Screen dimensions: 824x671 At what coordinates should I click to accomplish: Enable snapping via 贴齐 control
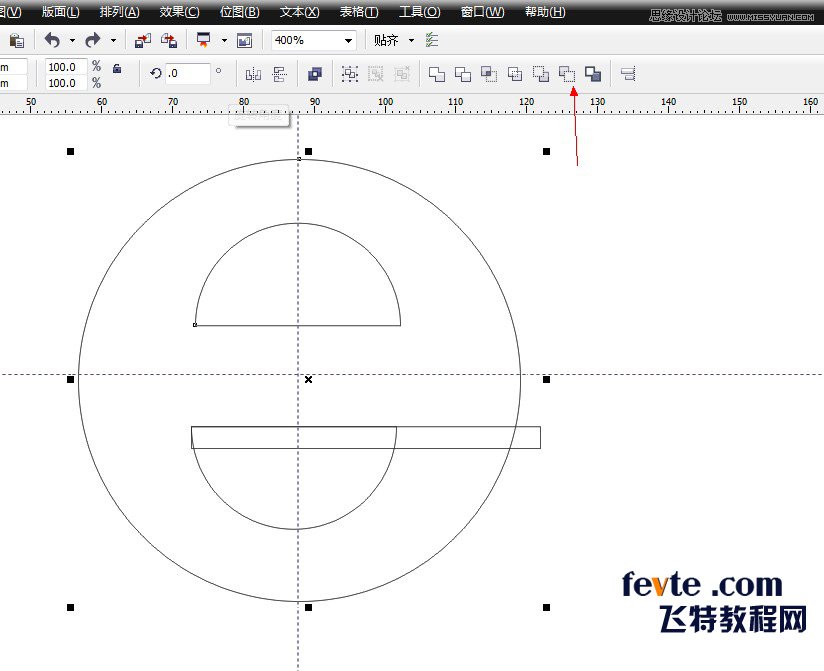(392, 40)
